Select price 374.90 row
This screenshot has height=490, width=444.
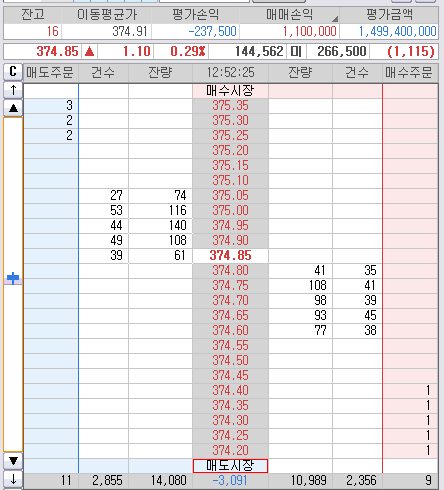pos(230,240)
